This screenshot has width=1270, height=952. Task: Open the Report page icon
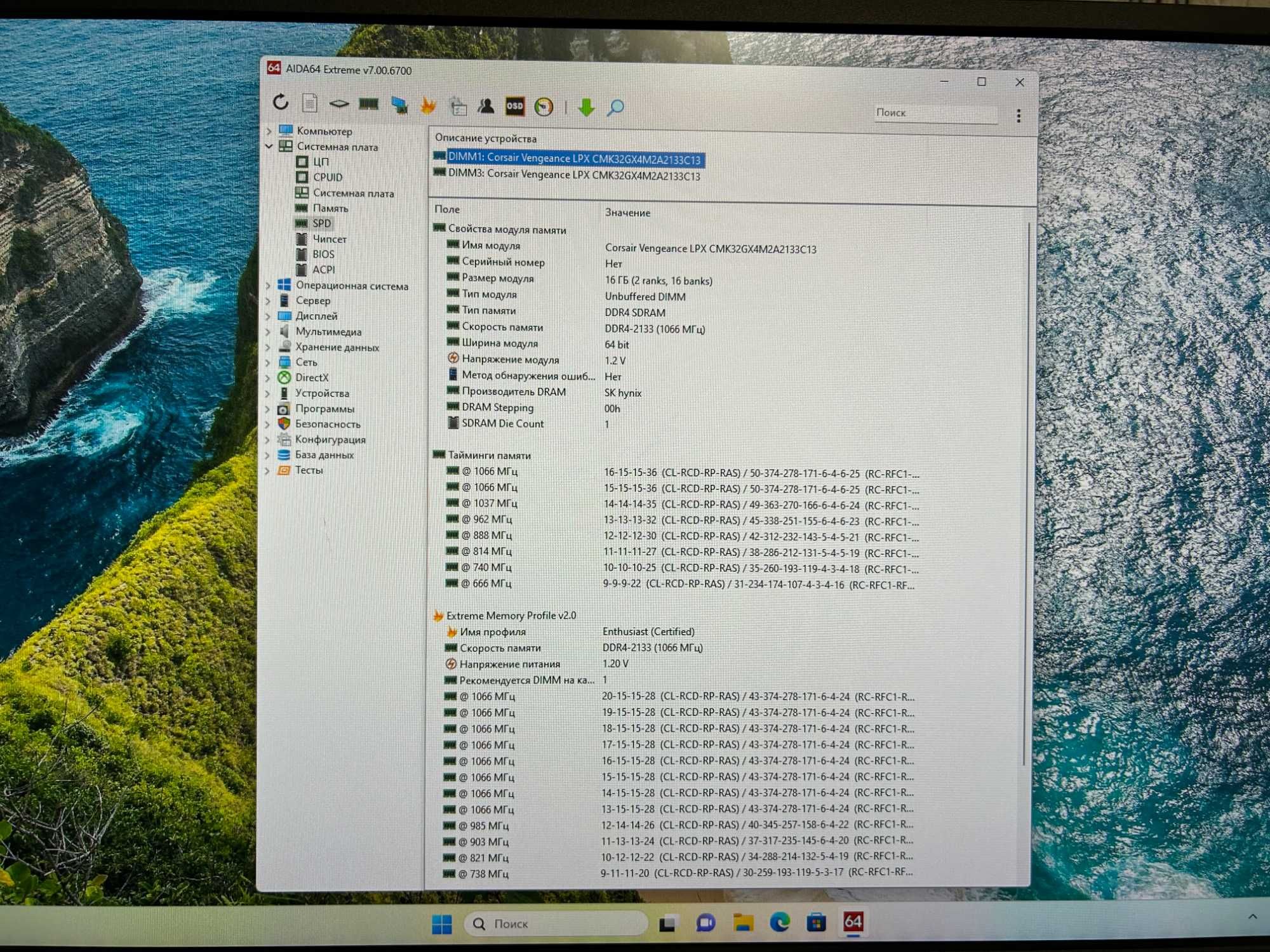point(310,102)
